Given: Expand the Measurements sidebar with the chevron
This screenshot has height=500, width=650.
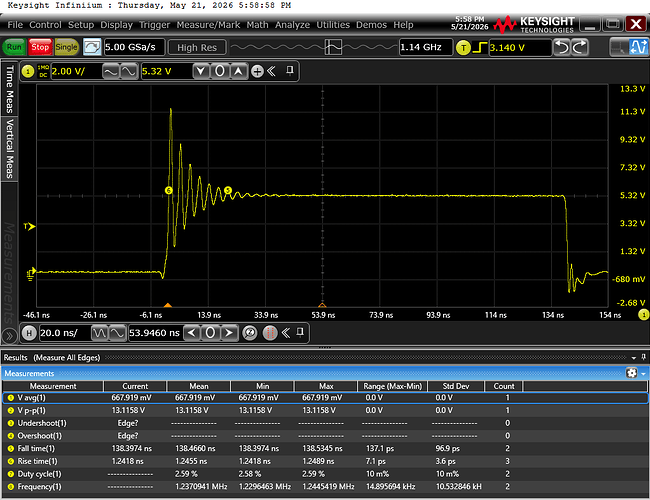Looking at the screenshot, I should 9,335.
